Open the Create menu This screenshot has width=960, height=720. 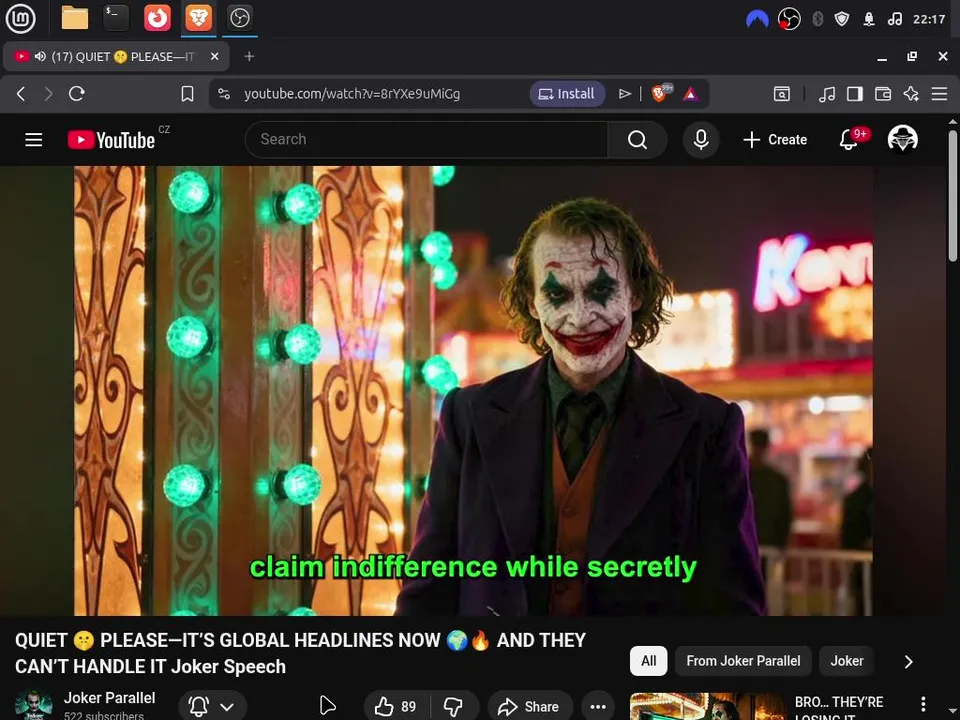[775, 140]
